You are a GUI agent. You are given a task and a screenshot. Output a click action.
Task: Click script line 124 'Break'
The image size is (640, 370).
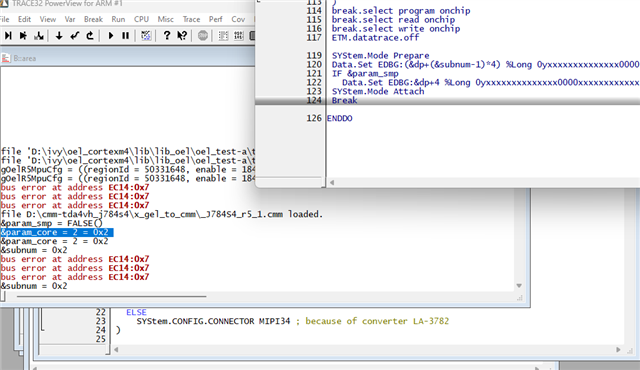click(x=344, y=100)
